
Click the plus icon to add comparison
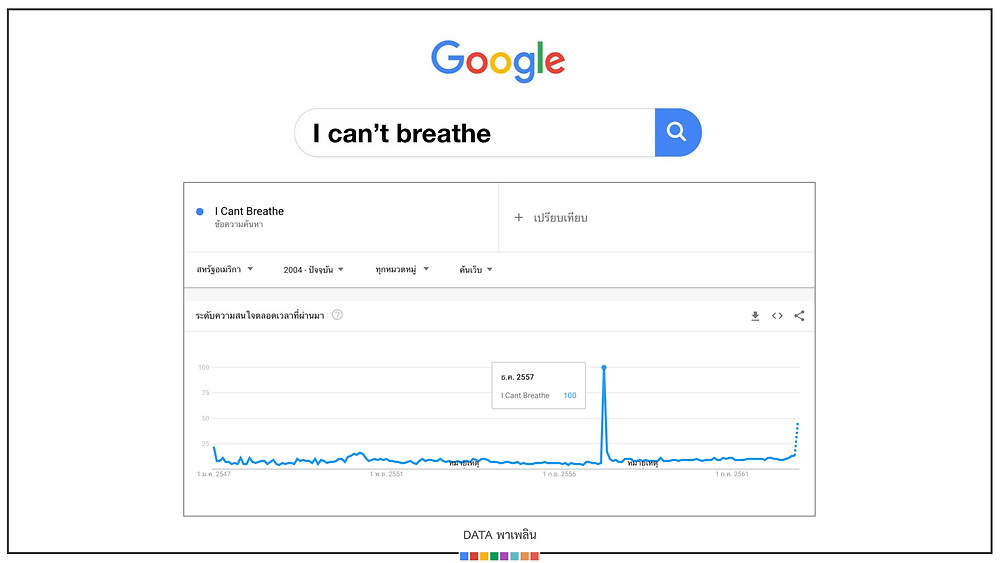(x=518, y=217)
